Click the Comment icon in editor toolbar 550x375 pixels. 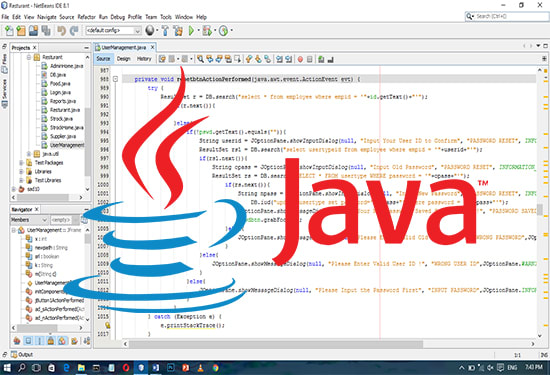tap(321, 59)
